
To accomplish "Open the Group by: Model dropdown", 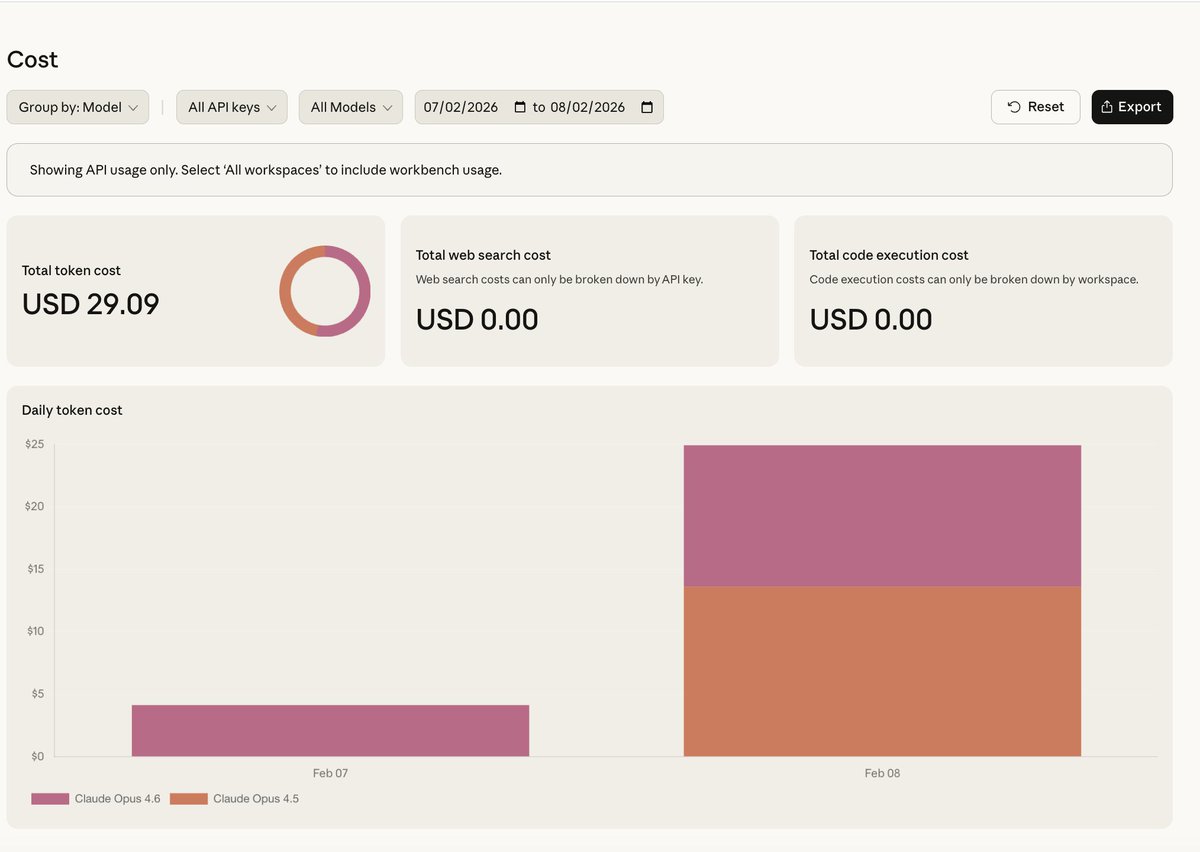I will click(x=78, y=107).
